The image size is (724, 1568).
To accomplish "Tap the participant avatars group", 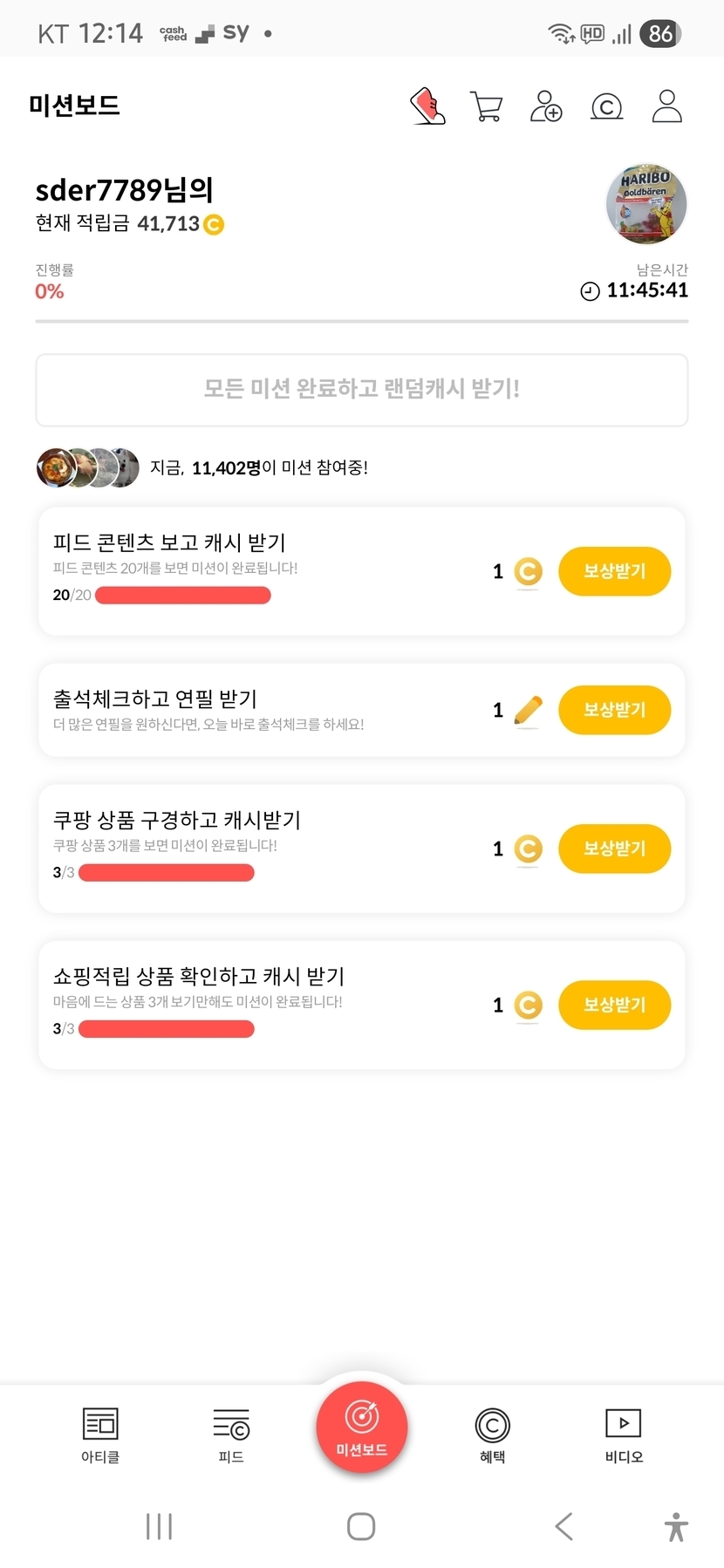I will (x=88, y=467).
